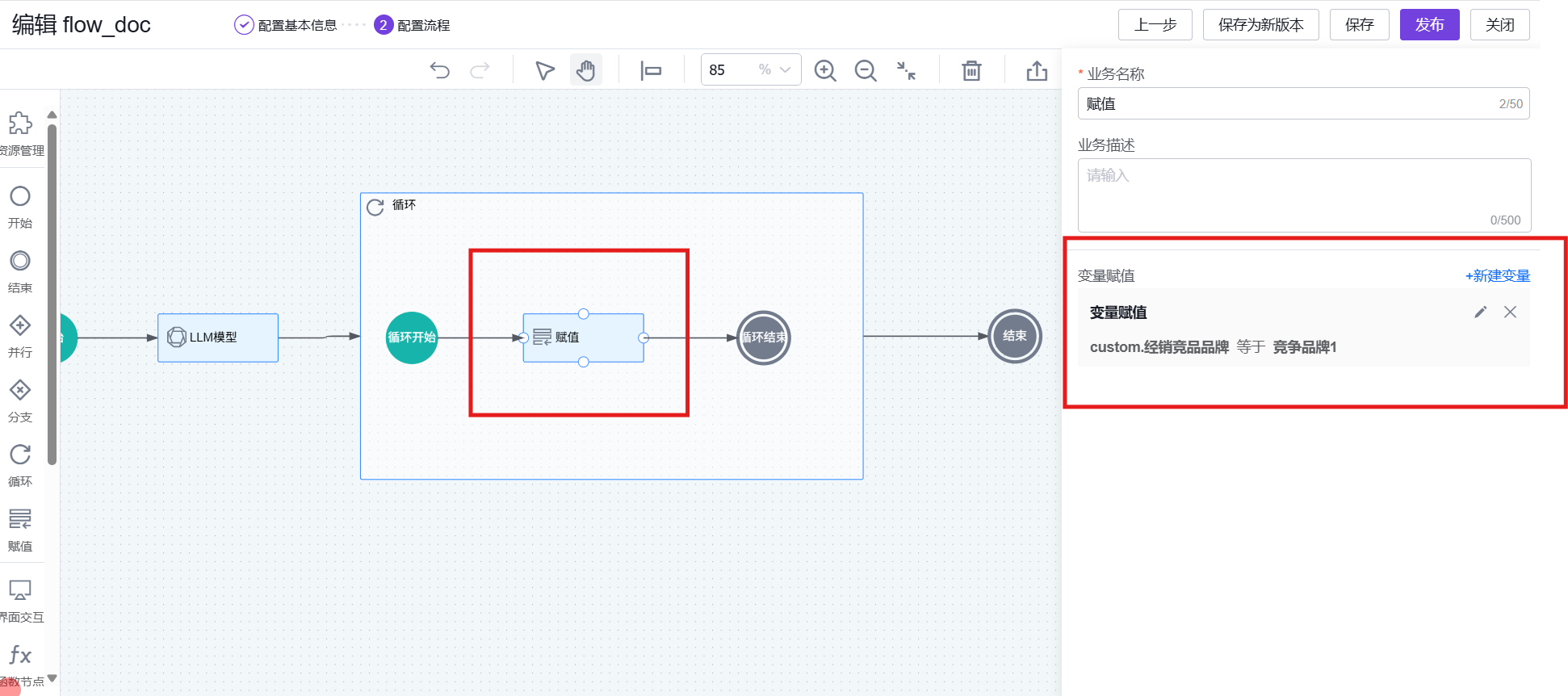Viewport: 1568px width, 696px height.
Task: Delete selected node with trash icon
Action: coord(971,70)
